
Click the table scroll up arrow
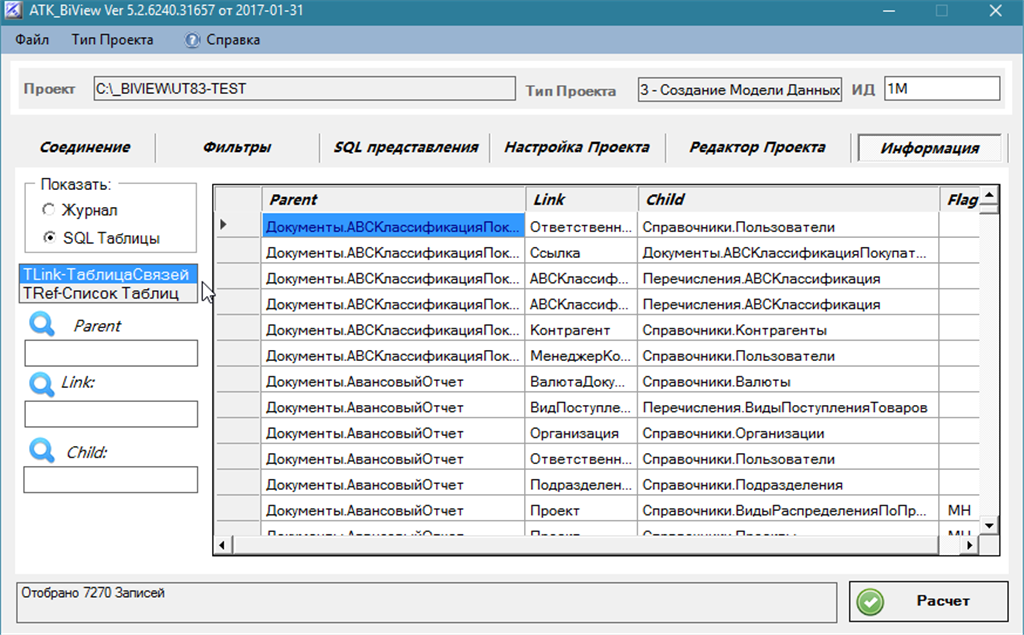coord(989,195)
